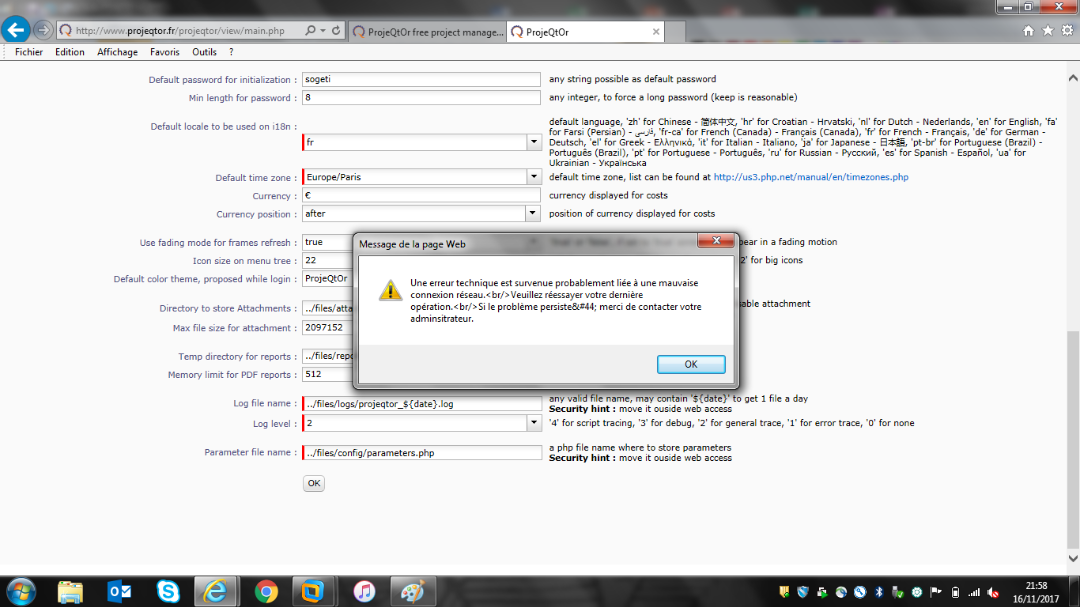Click the Memory limit for PDF reports field
The height and width of the screenshot is (607, 1080).
[328, 375]
